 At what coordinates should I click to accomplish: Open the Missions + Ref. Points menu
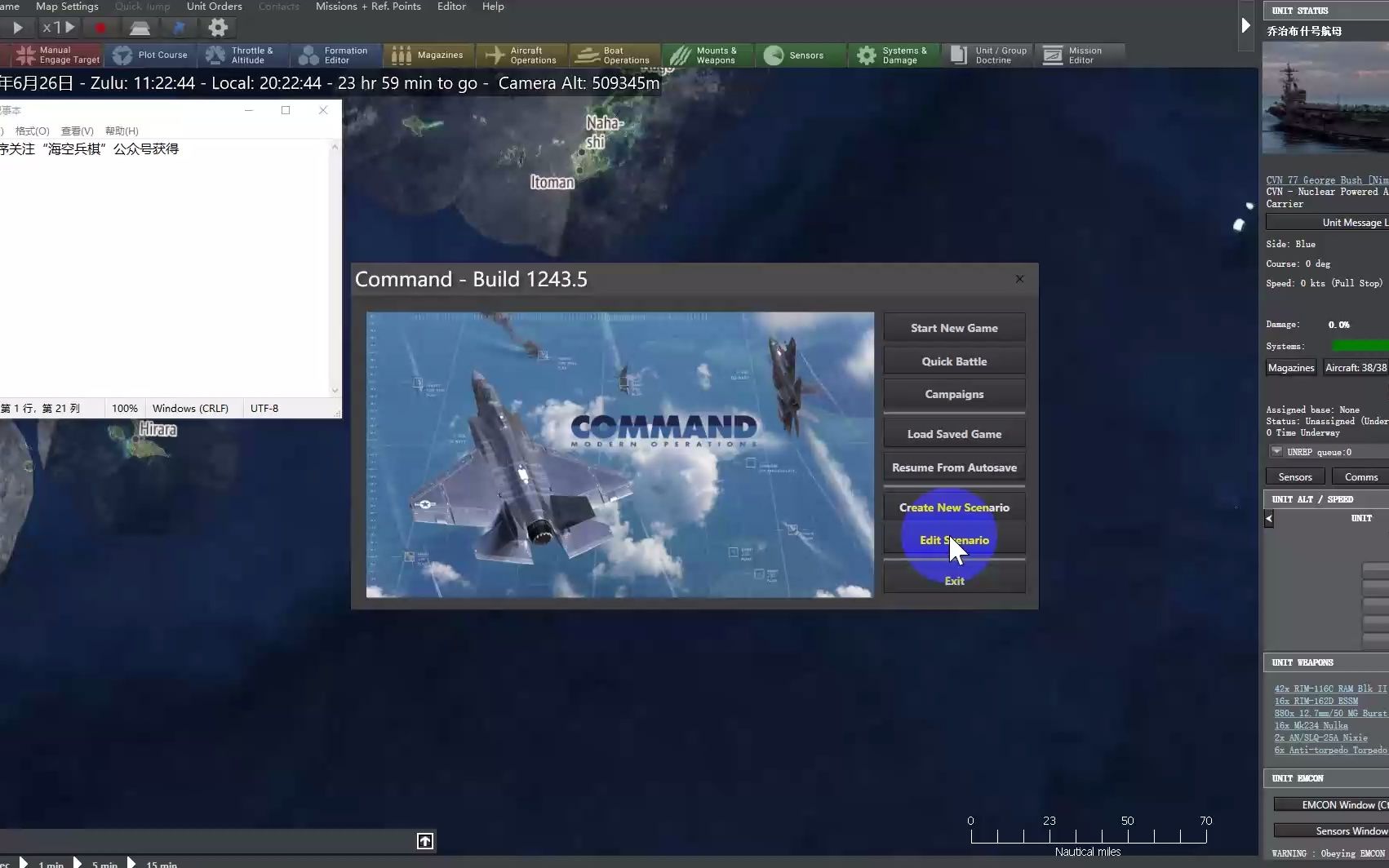368,7
